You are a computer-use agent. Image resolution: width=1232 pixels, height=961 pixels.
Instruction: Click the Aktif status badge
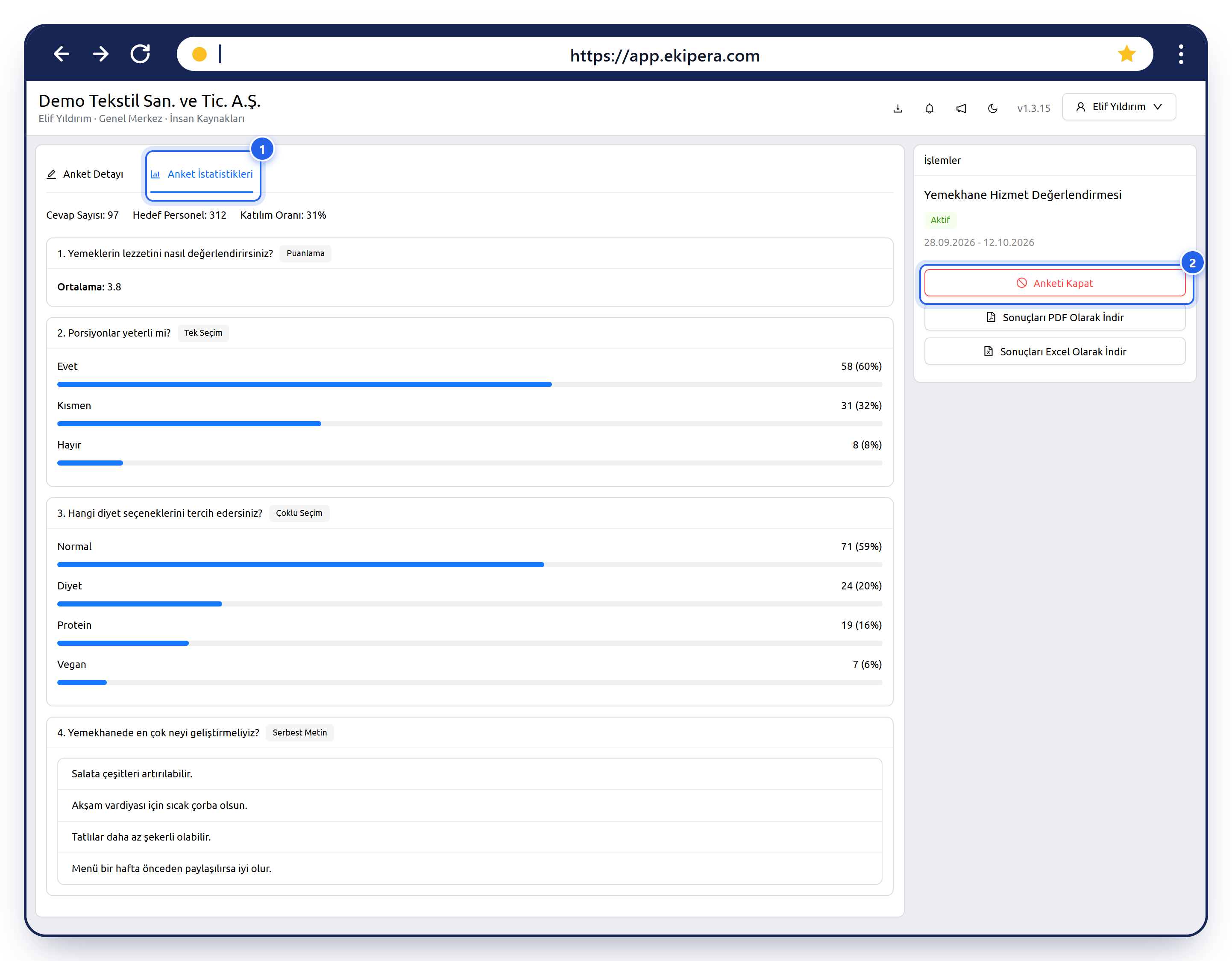tap(940, 220)
